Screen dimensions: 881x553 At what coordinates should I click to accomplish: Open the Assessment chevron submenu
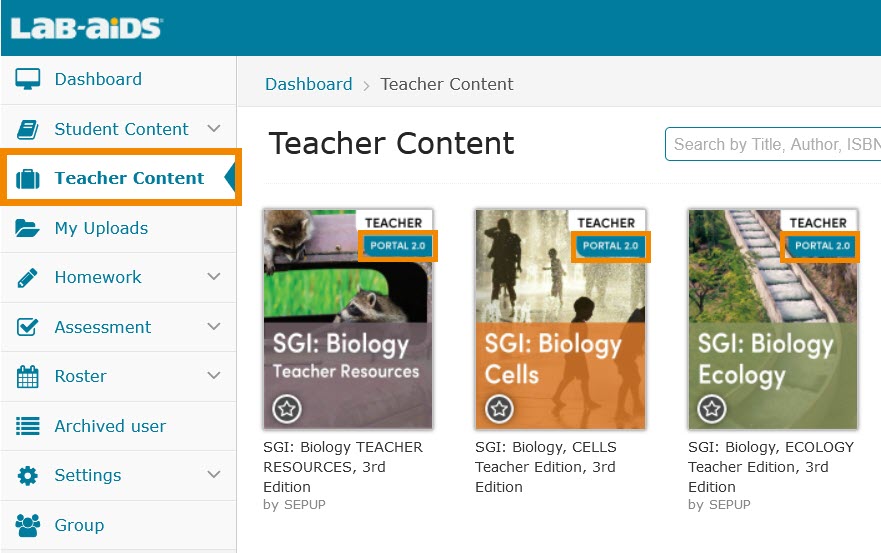click(213, 327)
